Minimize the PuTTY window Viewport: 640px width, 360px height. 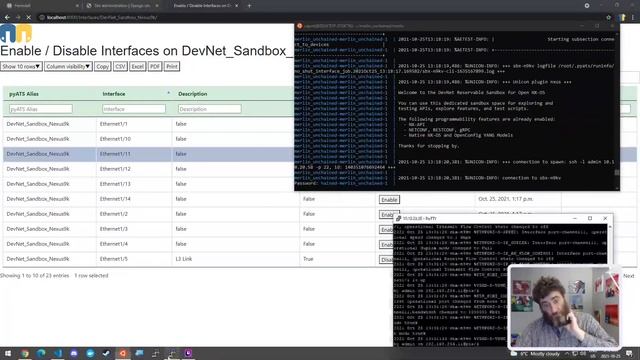click(x=575, y=218)
